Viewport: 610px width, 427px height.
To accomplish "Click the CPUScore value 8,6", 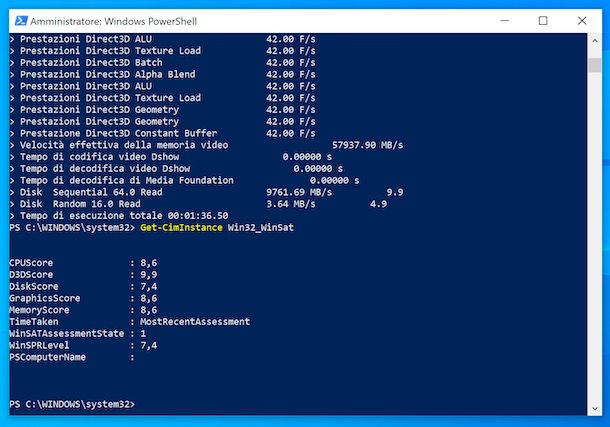I will 149,263.
